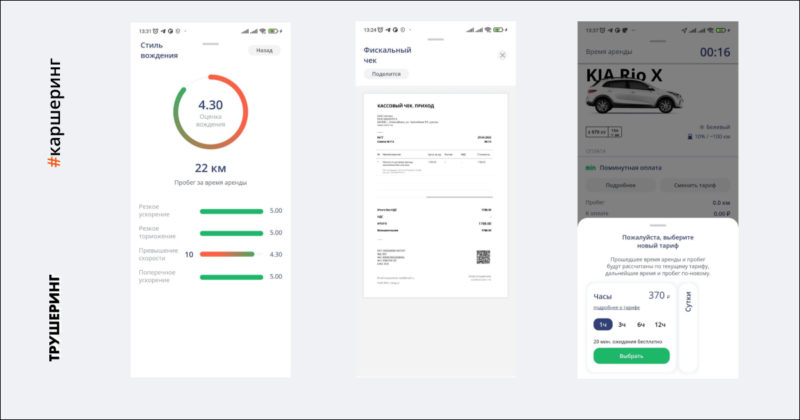Viewport: 800px width, 420px height.
Task: Tap the Сменить тариф button
Action: coord(694,185)
